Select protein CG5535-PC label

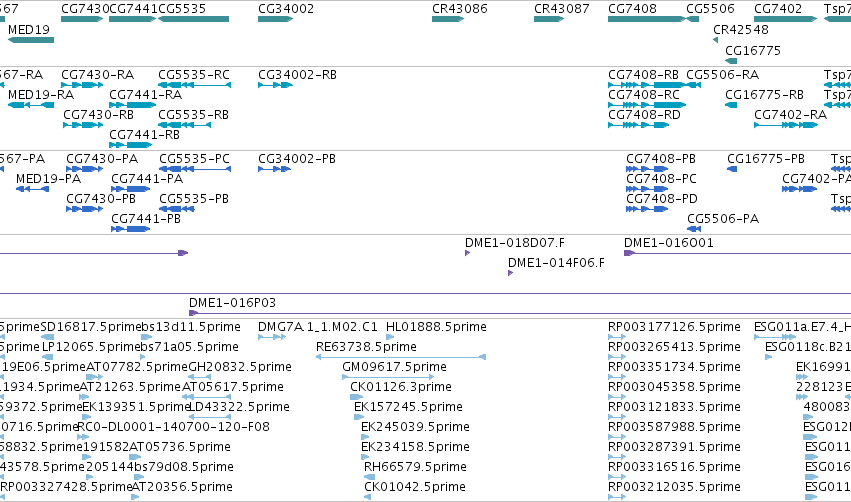pyautogui.click(x=194, y=158)
